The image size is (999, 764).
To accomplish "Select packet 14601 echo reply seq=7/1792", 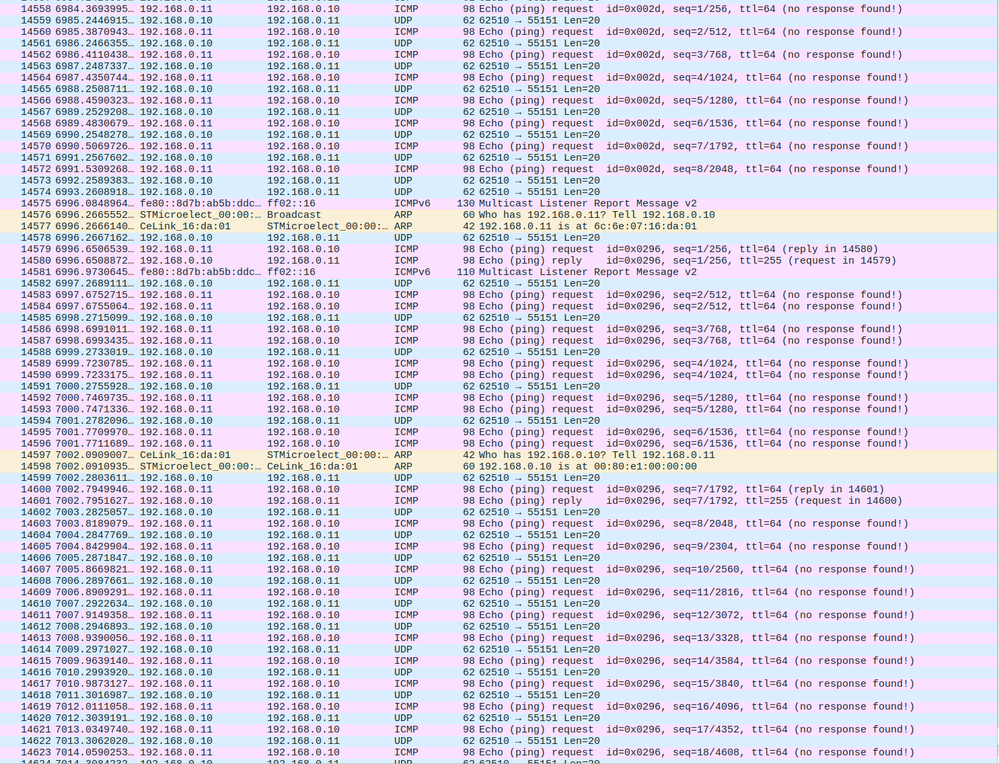I will point(499,501).
